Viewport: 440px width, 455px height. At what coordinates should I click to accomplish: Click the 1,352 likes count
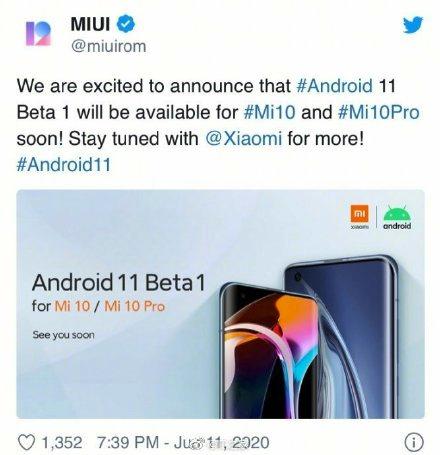[x=62, y=443]
